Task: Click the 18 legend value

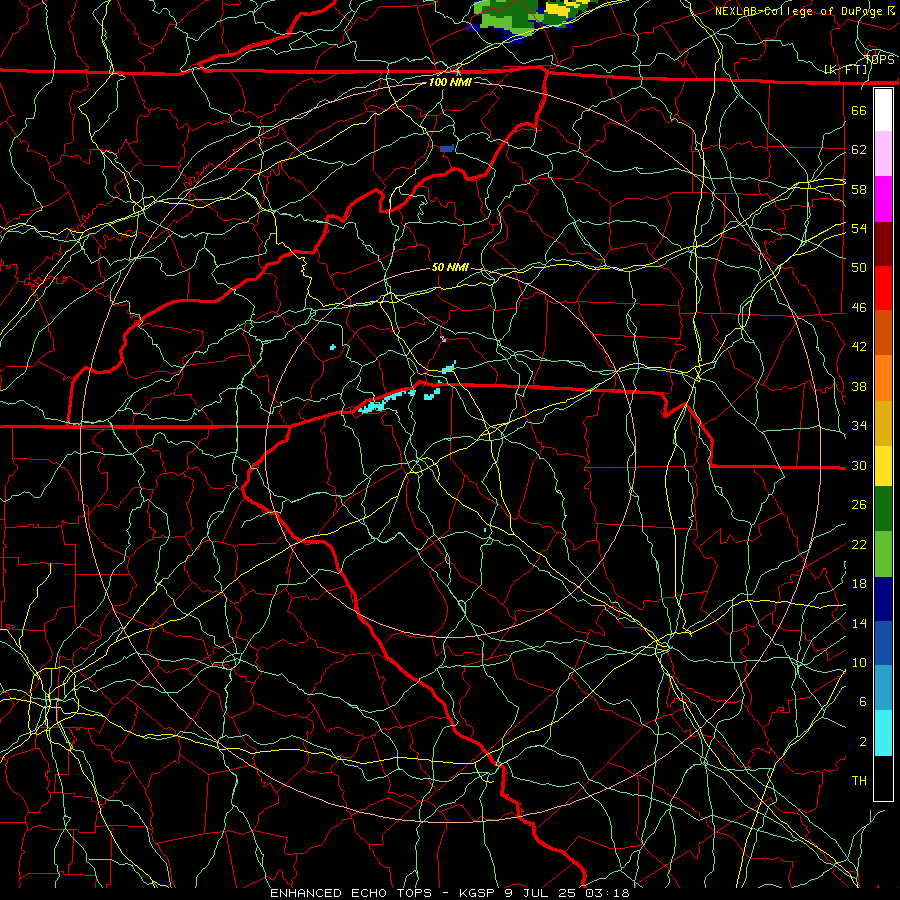Action: coord(859,584)
